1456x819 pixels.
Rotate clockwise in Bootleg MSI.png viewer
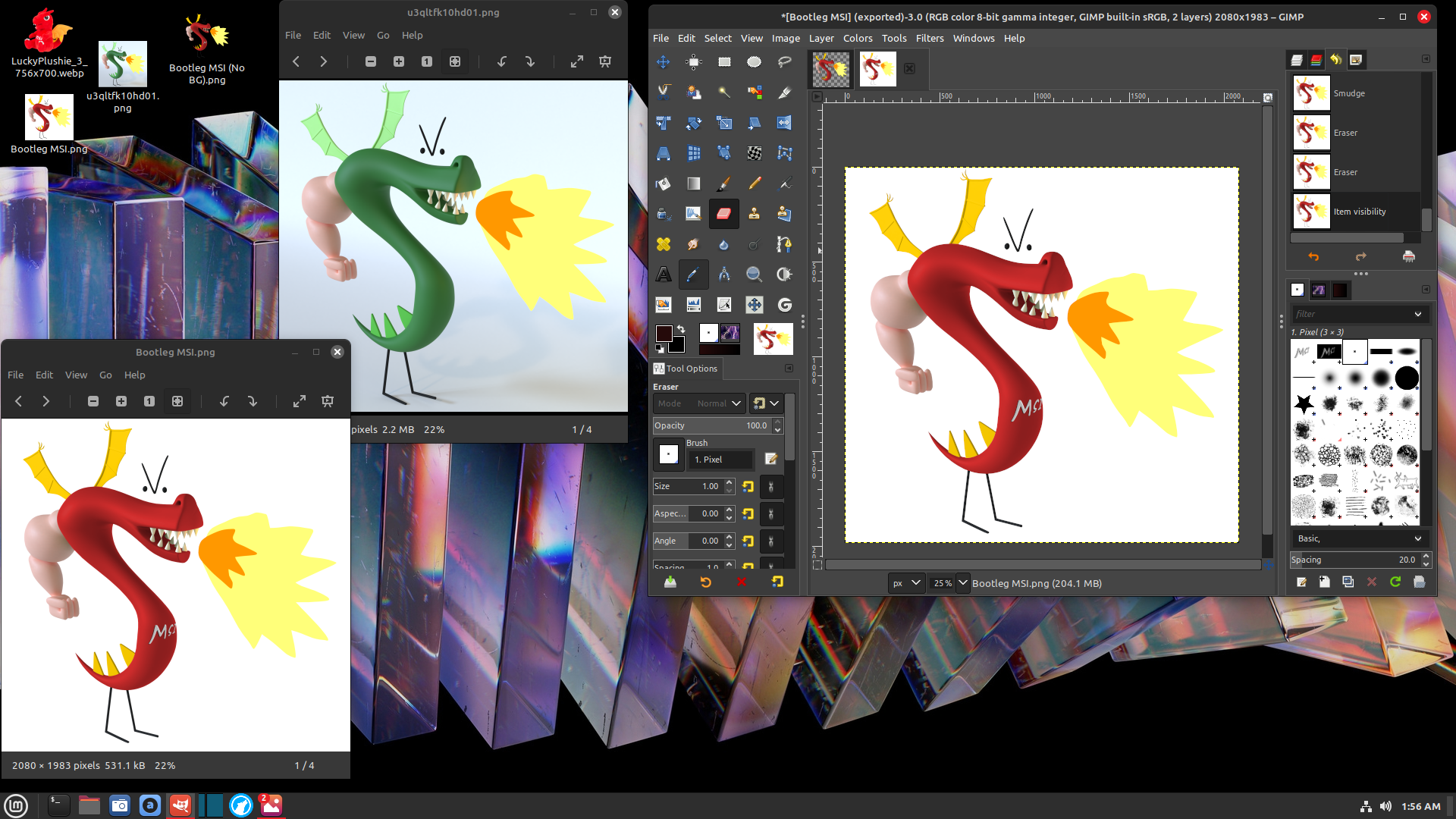point(253,401)
